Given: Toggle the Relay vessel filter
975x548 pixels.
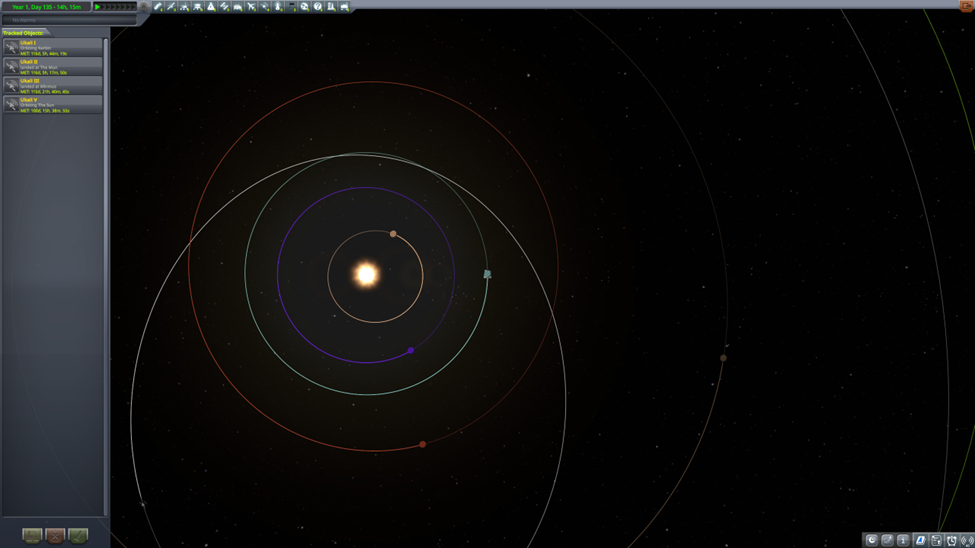Looking at the screenshot, I should click(x=265, y=6).
